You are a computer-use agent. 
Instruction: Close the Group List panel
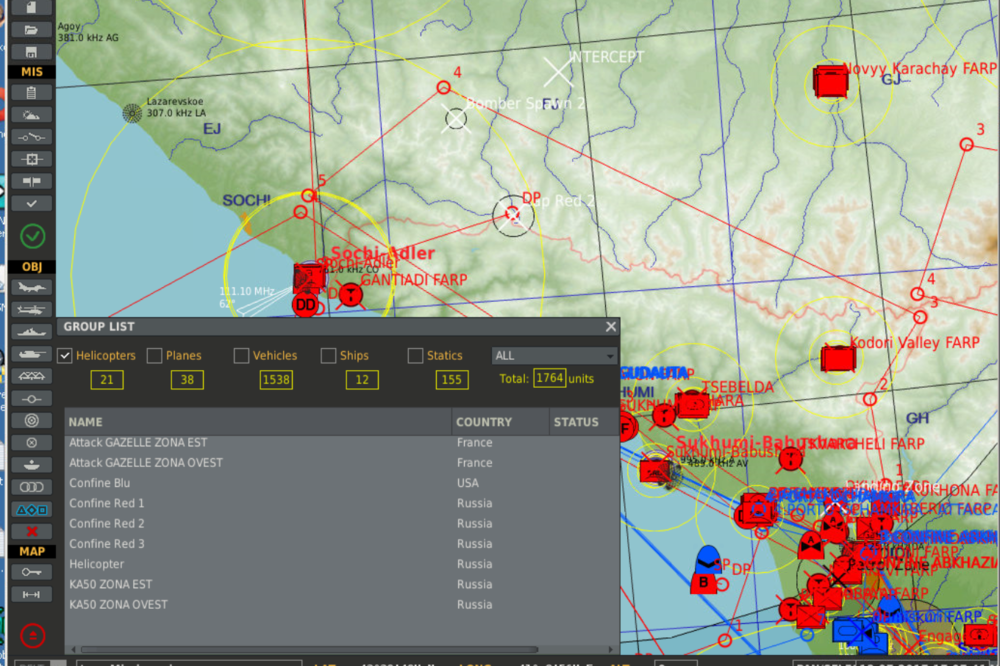[611, 327]
